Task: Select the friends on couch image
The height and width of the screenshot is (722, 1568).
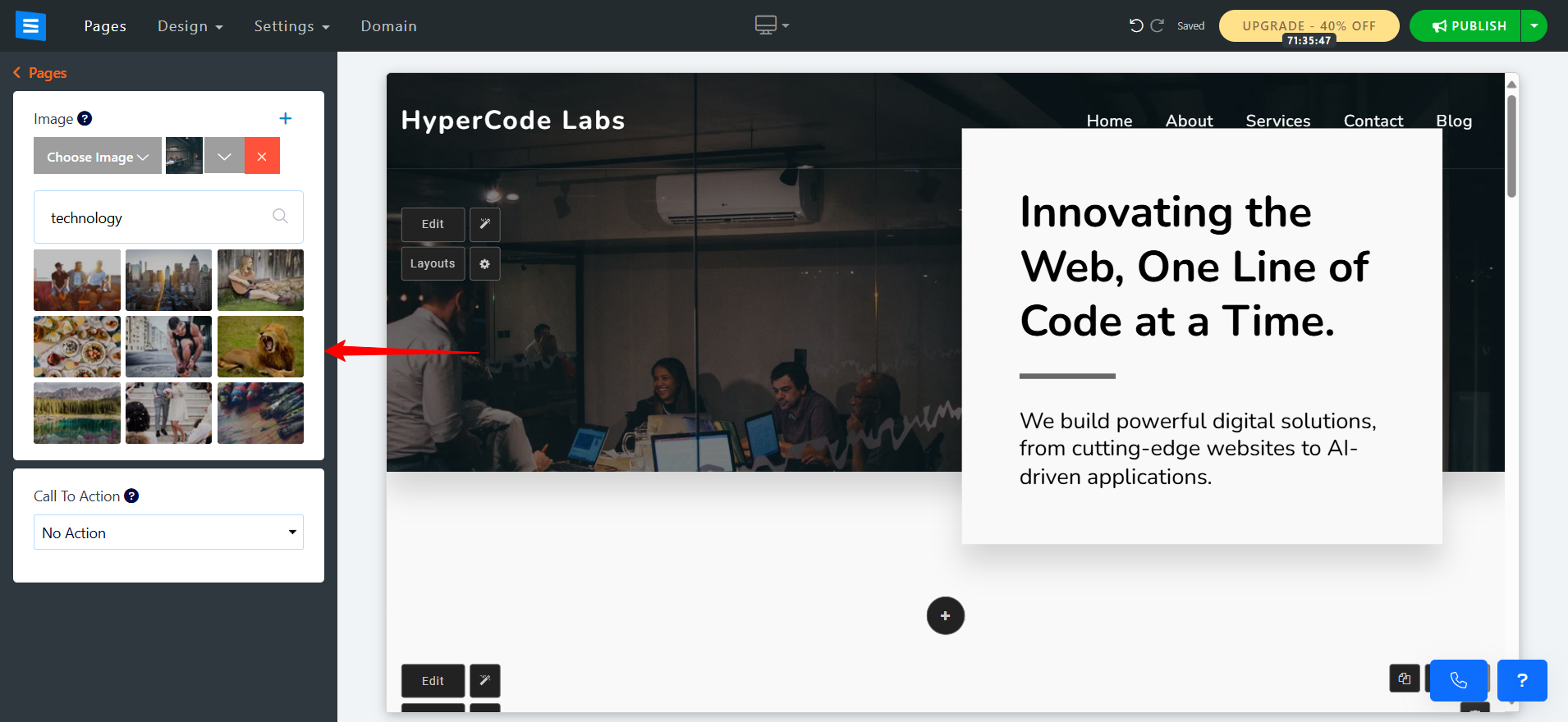Action: [77, 280]
